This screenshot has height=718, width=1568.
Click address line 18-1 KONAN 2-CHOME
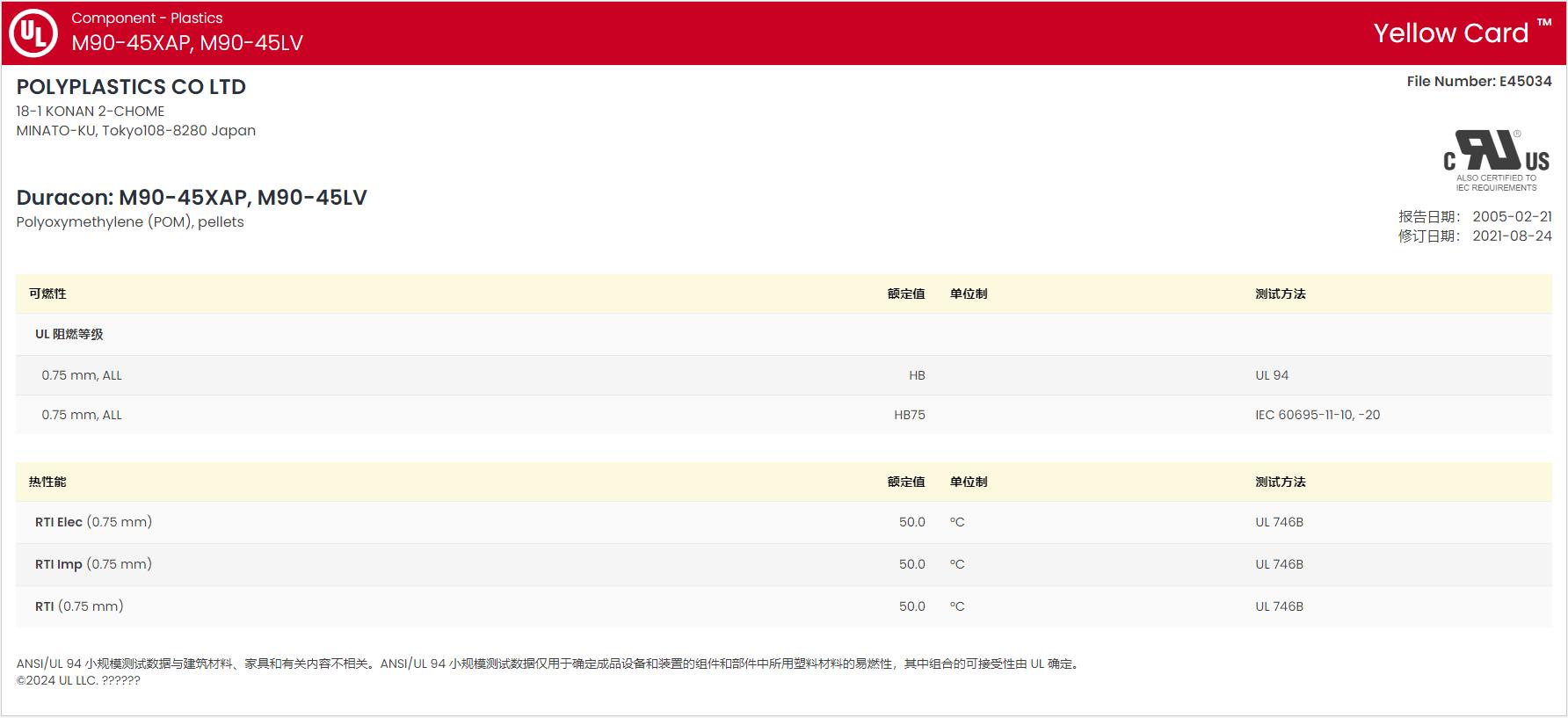pos(91,112)
